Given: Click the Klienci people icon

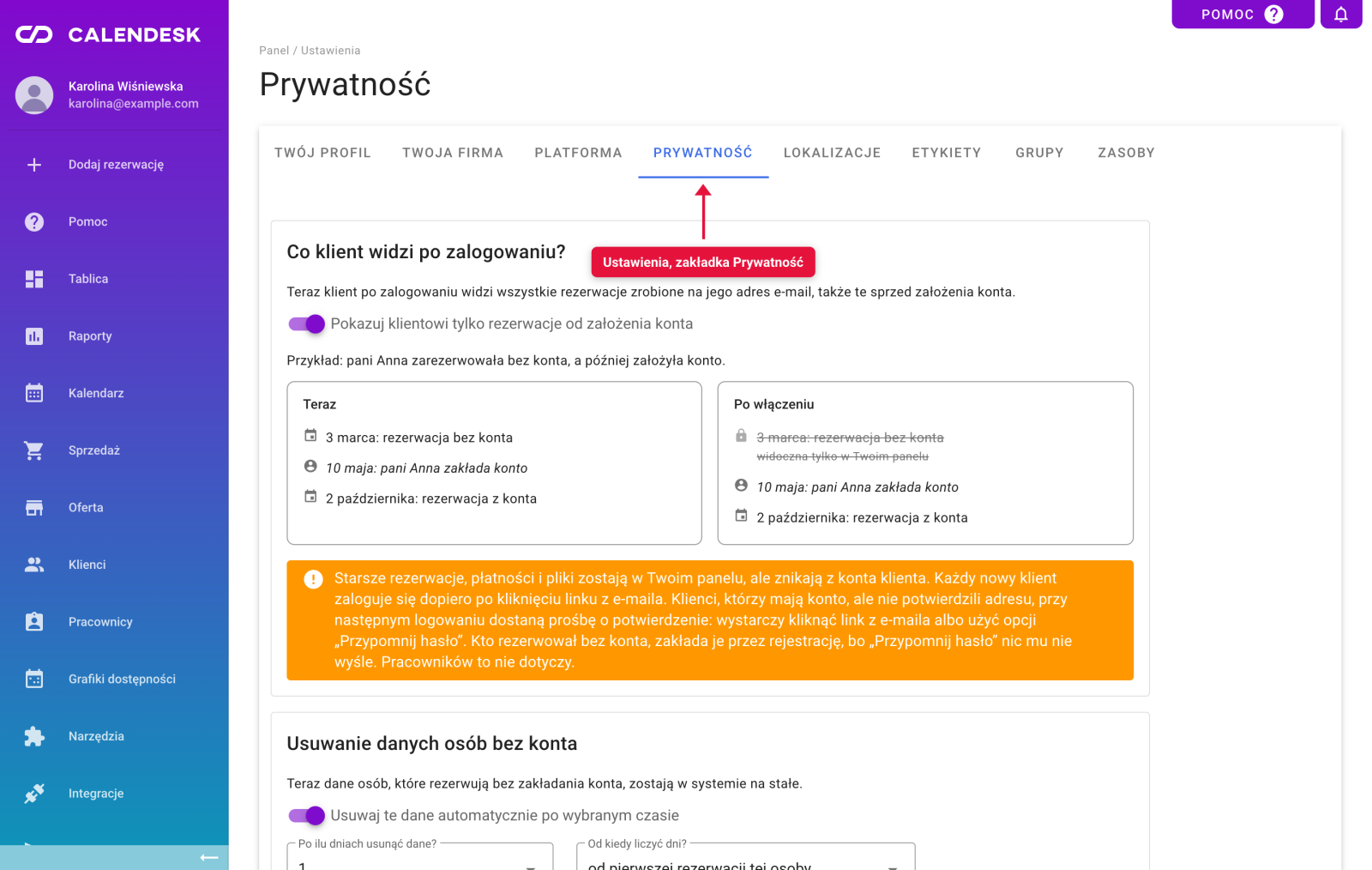Looking at the screenshot, I should coord(34,565).
